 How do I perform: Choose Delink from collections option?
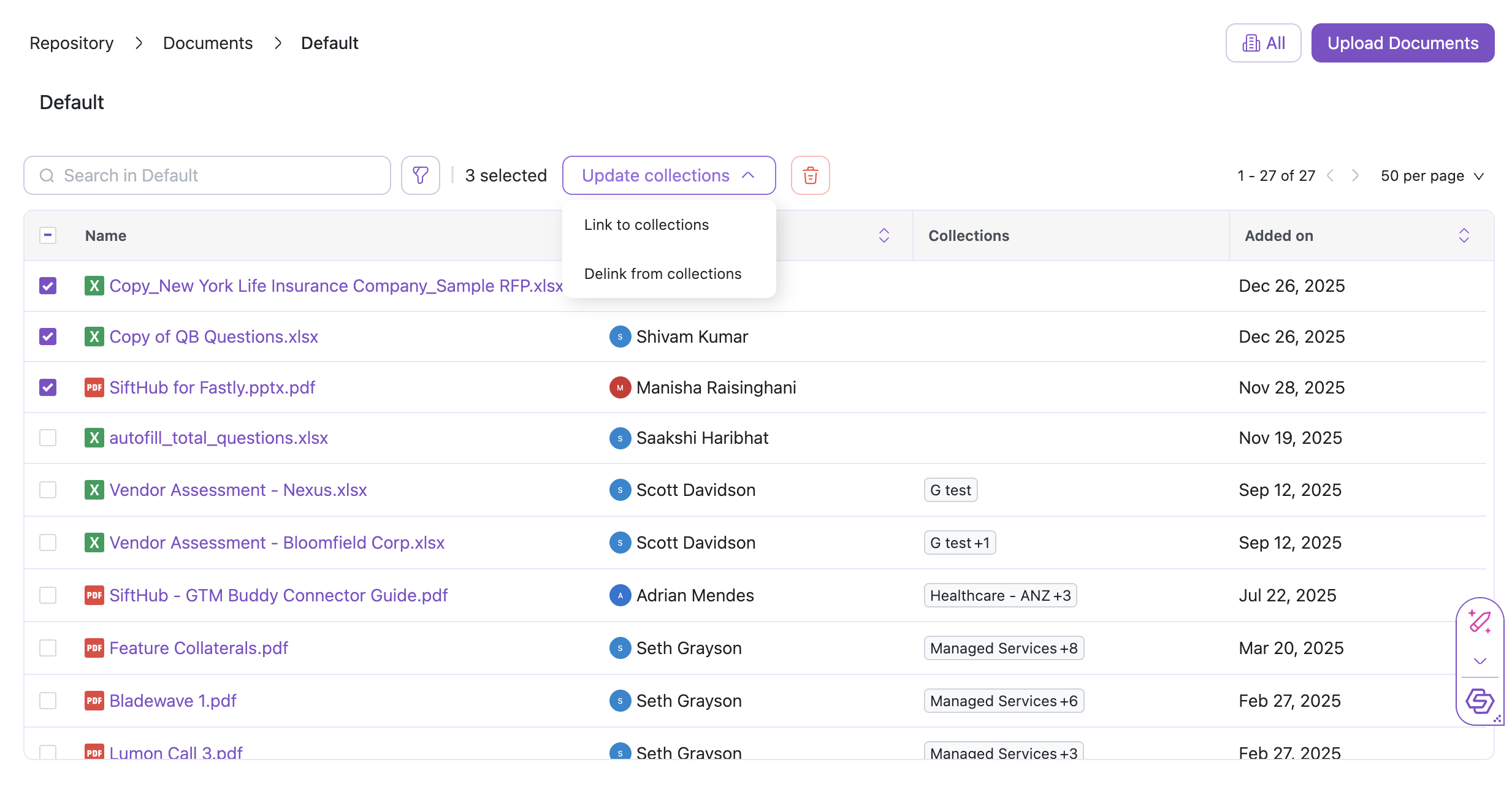[x=662, y=274]
